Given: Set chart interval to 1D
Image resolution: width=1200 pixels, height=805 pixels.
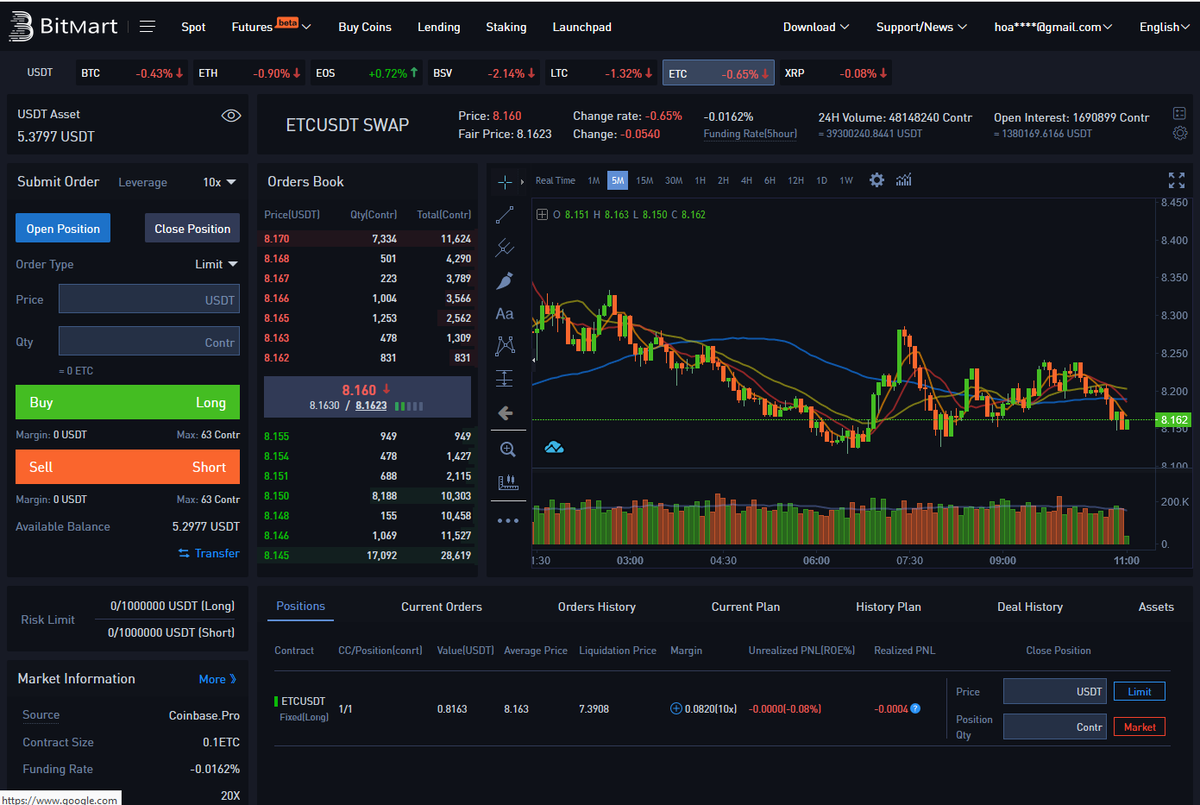Looking at the screenshot, I should (x=821, y=181).
